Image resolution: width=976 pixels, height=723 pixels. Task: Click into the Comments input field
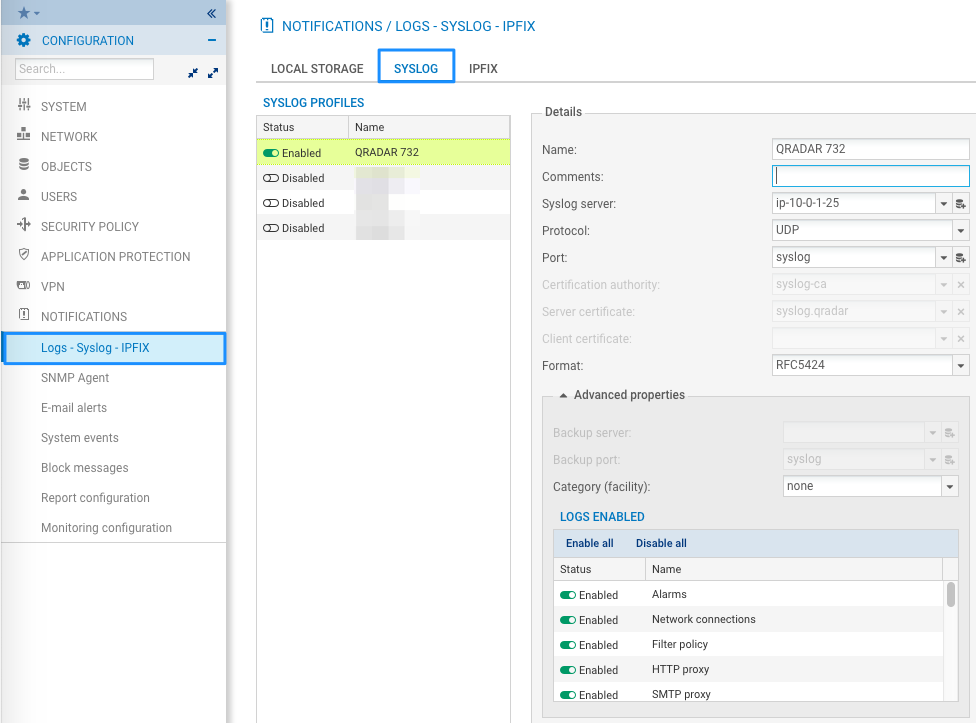(x=870, y=177)
